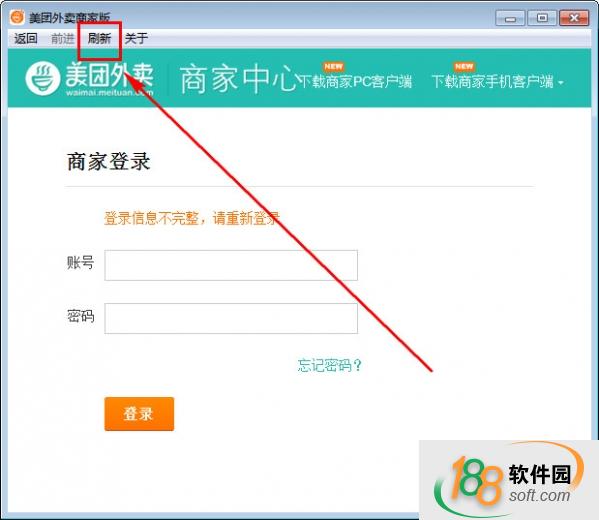Close the 美团外卖商家版 window

pos(574,18)
